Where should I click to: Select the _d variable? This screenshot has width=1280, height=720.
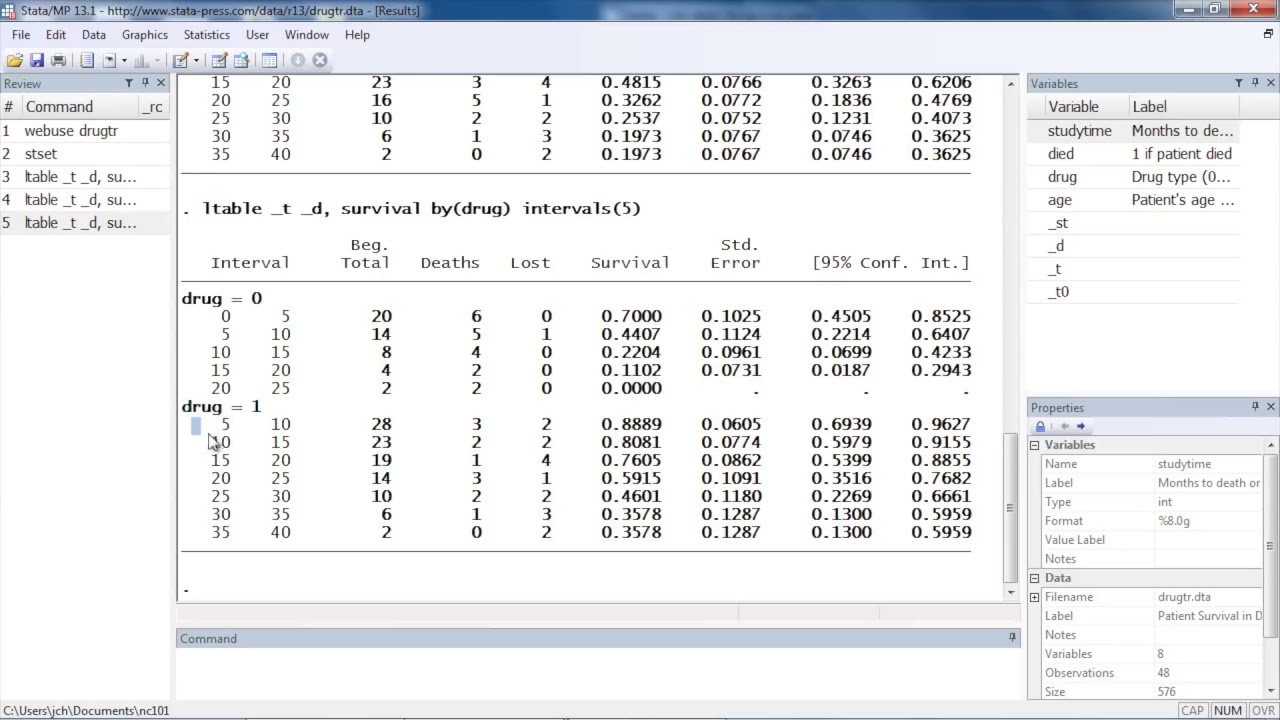tap(1135, 246)
